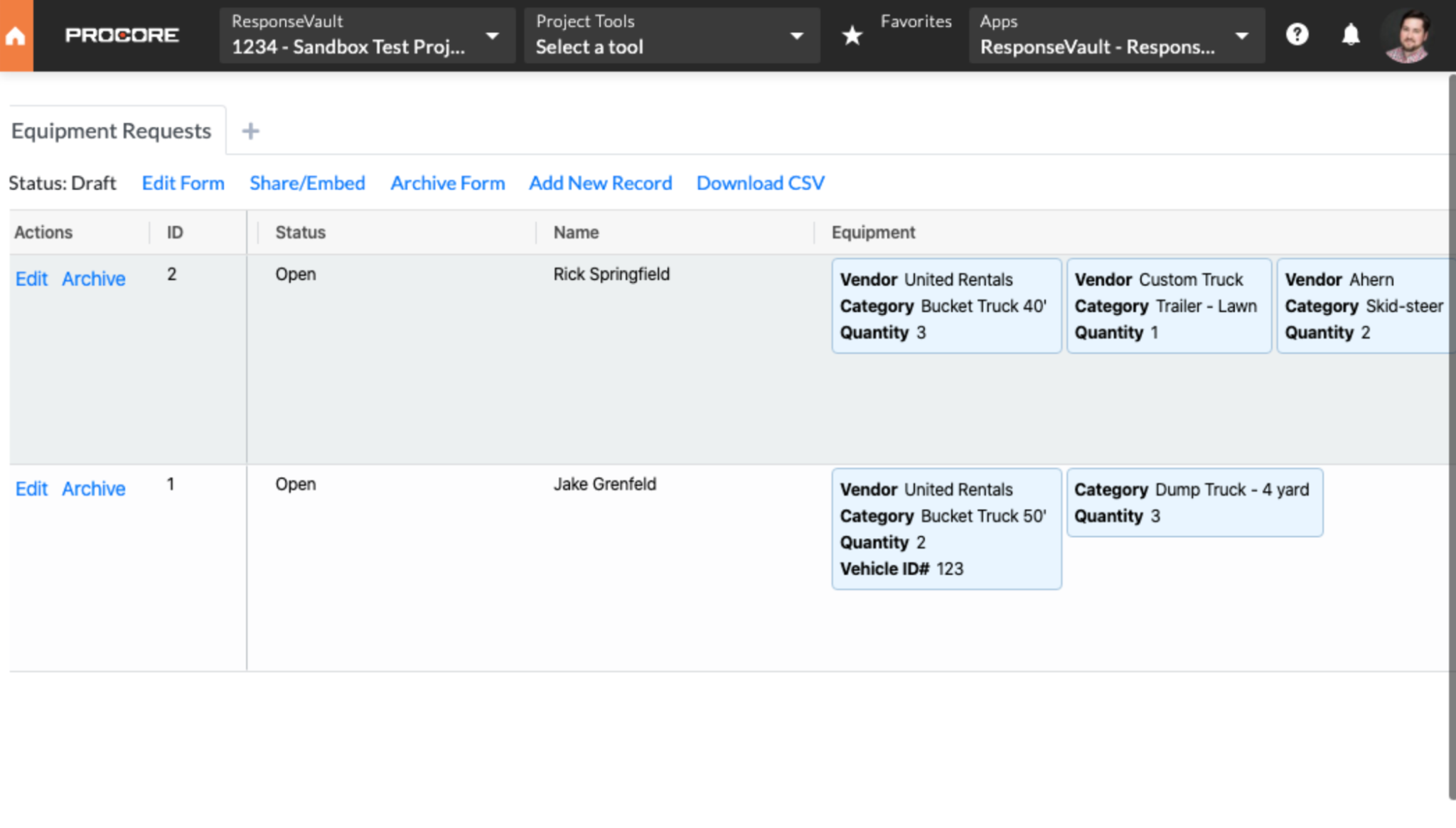Screen dimensions: 1456x828
Task: Open the help question mark icon
Action: (x=1297, y=34)
